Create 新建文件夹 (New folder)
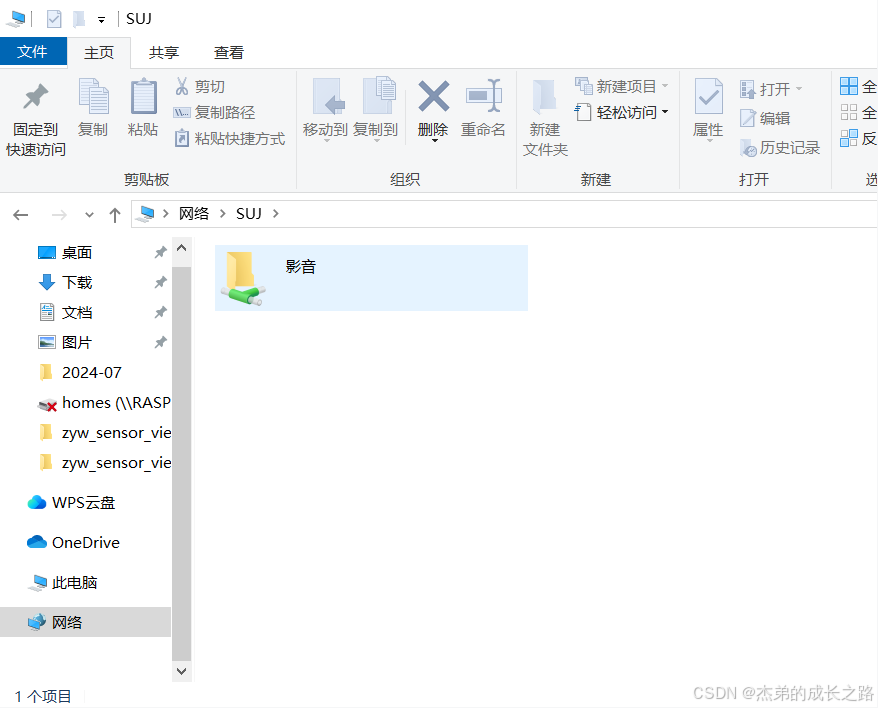 (545, 119)
